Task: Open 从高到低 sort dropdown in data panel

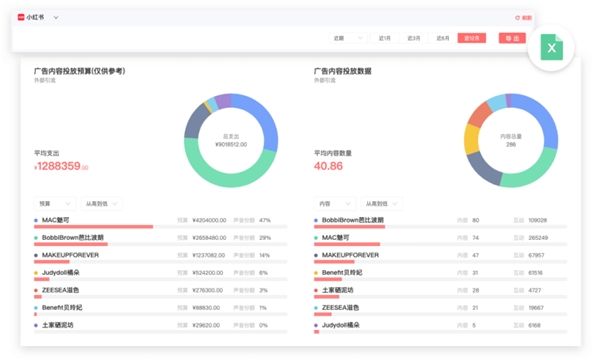Action: pyautogui.click(x=382, y=204)
